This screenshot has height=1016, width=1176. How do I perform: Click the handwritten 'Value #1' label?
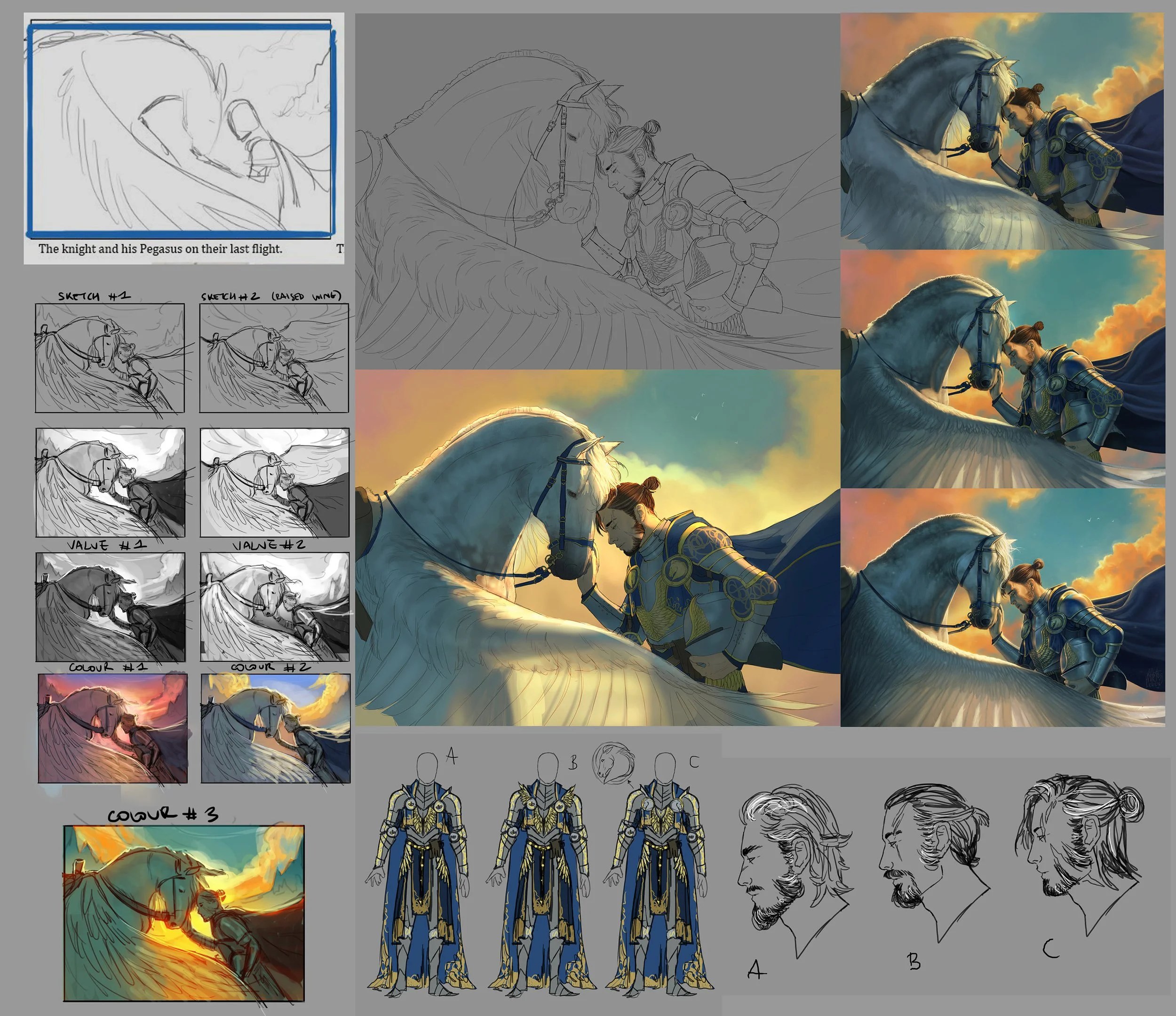(x=106, y=545)
